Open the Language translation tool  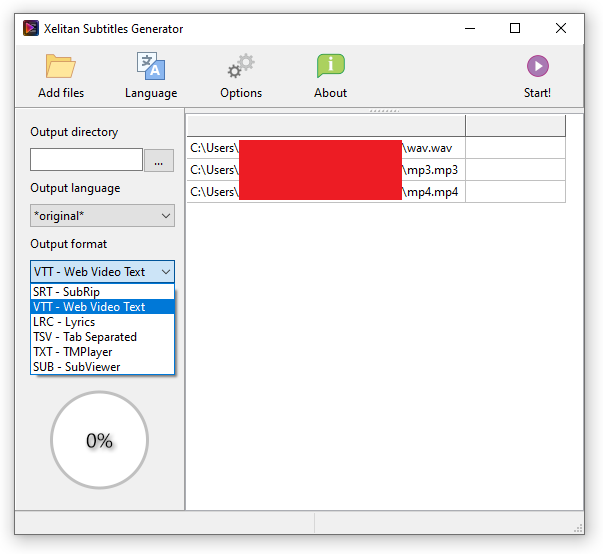(x=151, y=67)
